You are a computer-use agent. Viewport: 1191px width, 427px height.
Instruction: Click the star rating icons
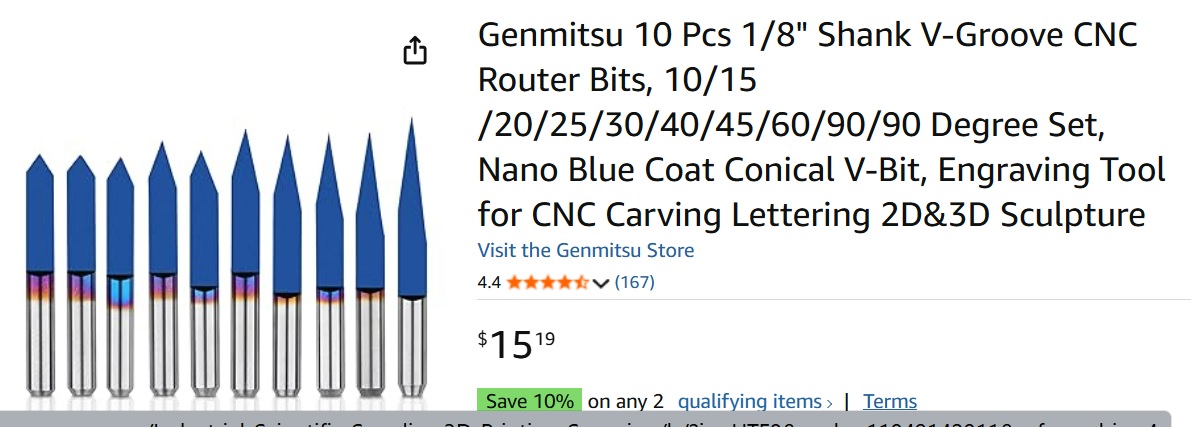click(548, 282)
